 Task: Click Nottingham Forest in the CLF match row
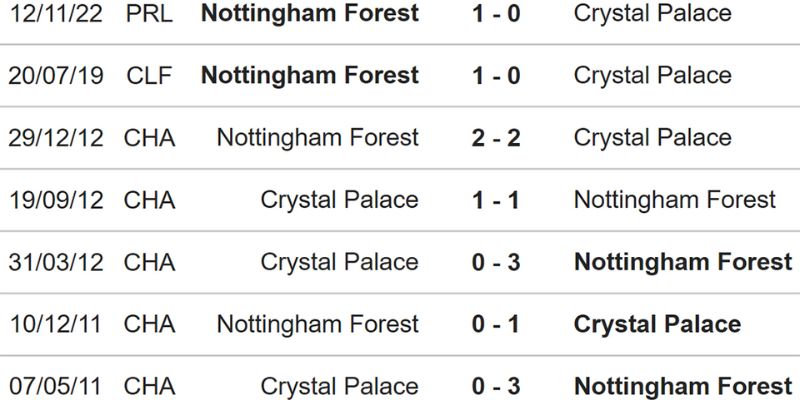click(310, 76)
